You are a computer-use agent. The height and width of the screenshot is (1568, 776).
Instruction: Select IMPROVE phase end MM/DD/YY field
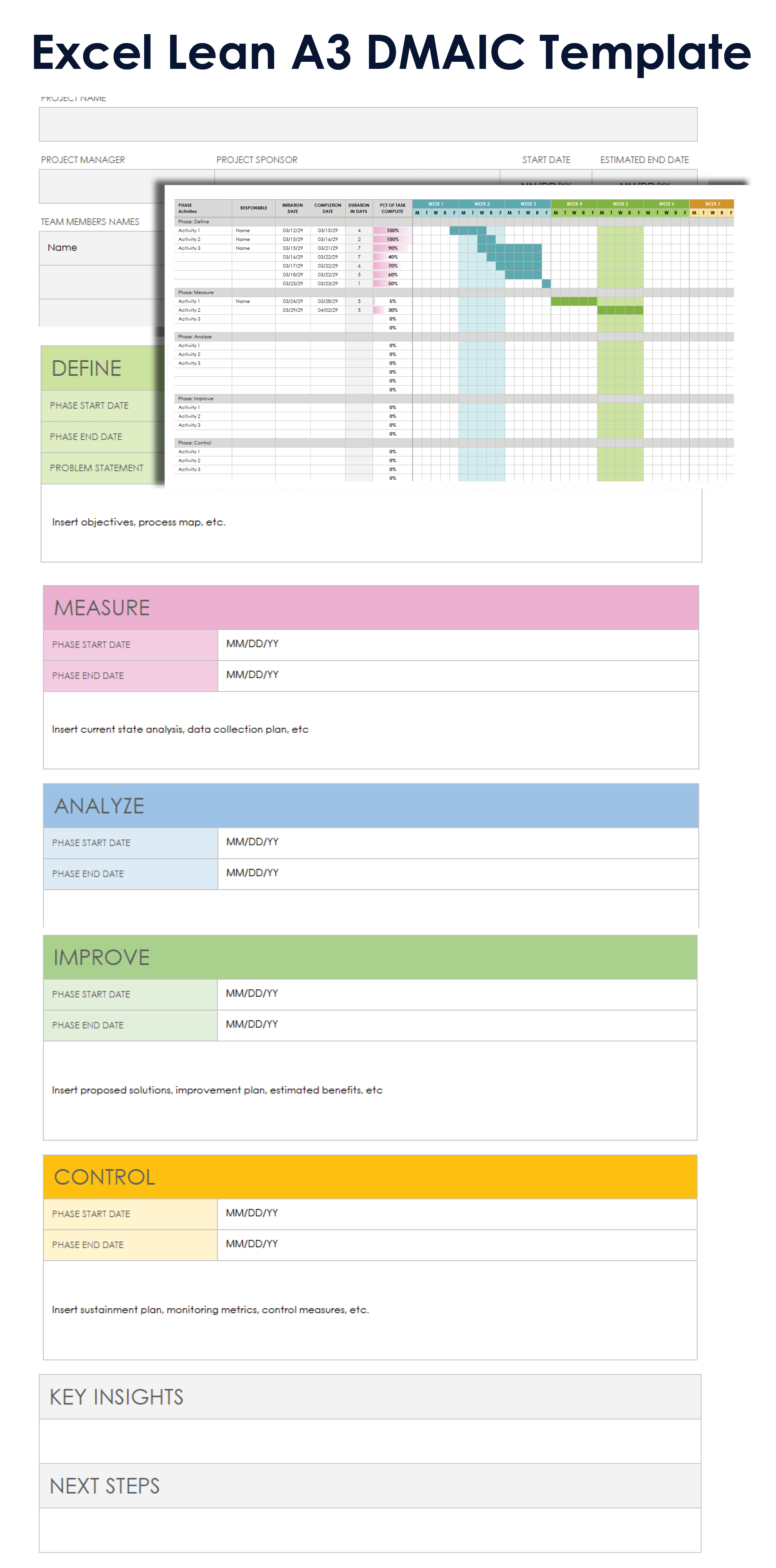pos(457,1026)
